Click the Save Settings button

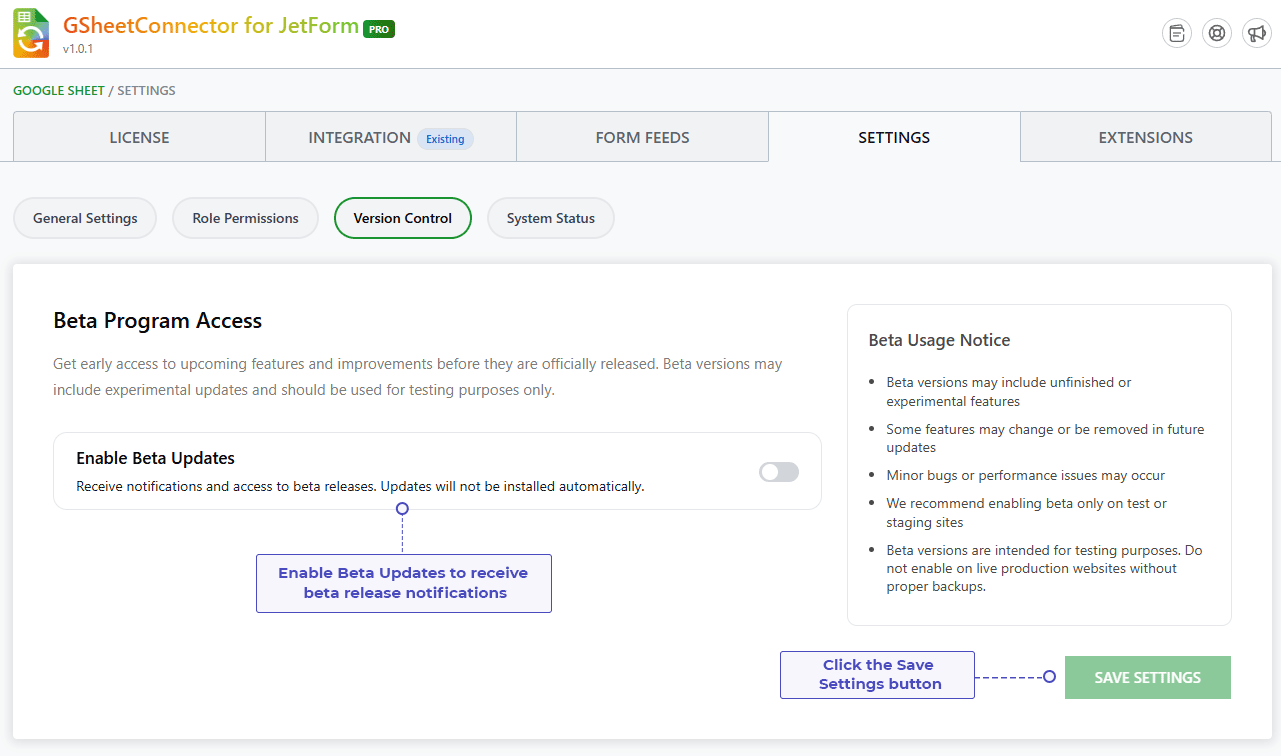pyautogui.click(x=1148, y=677)
